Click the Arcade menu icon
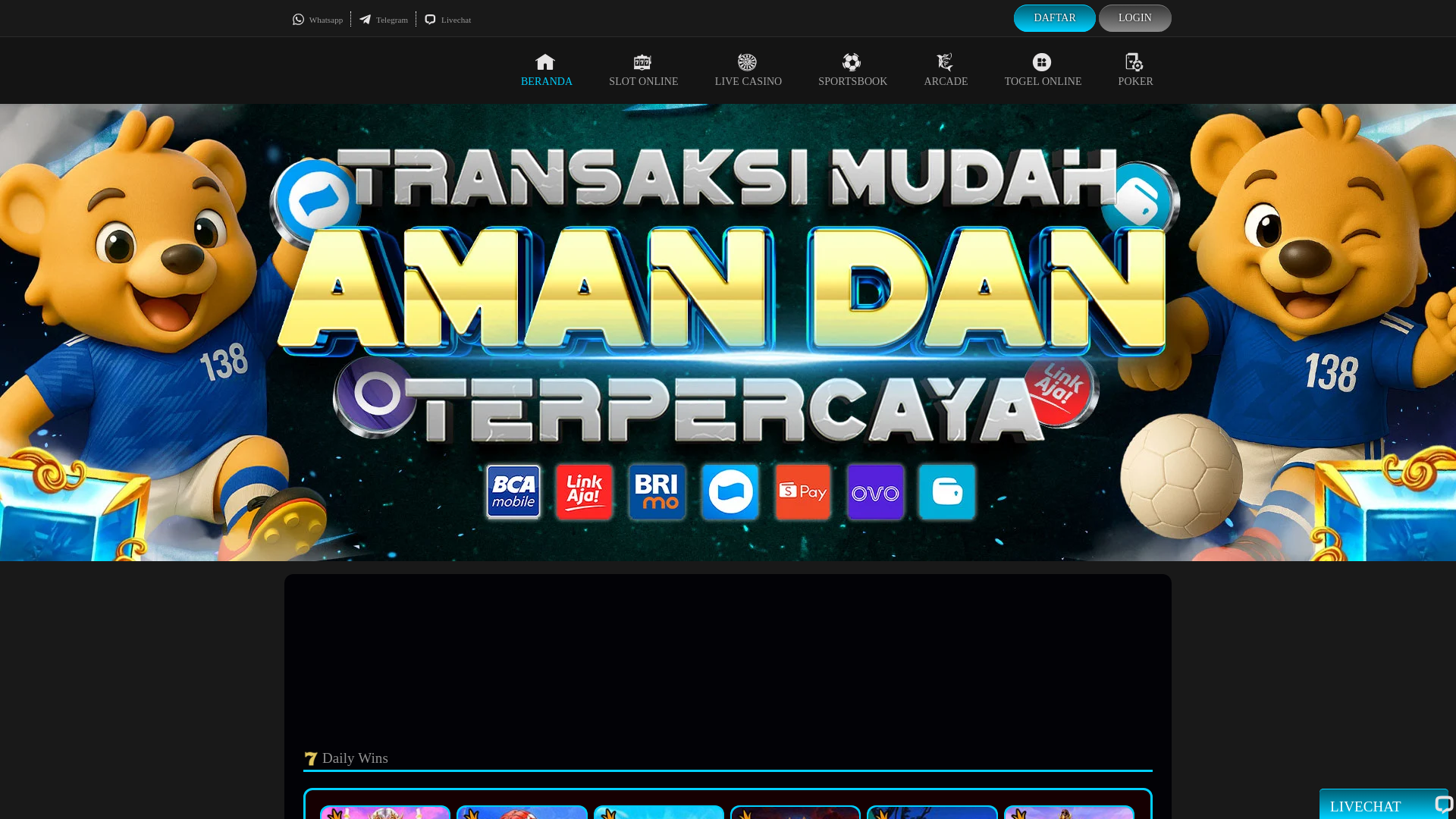Screen dimensions: 1456x819 click(945, 62)
